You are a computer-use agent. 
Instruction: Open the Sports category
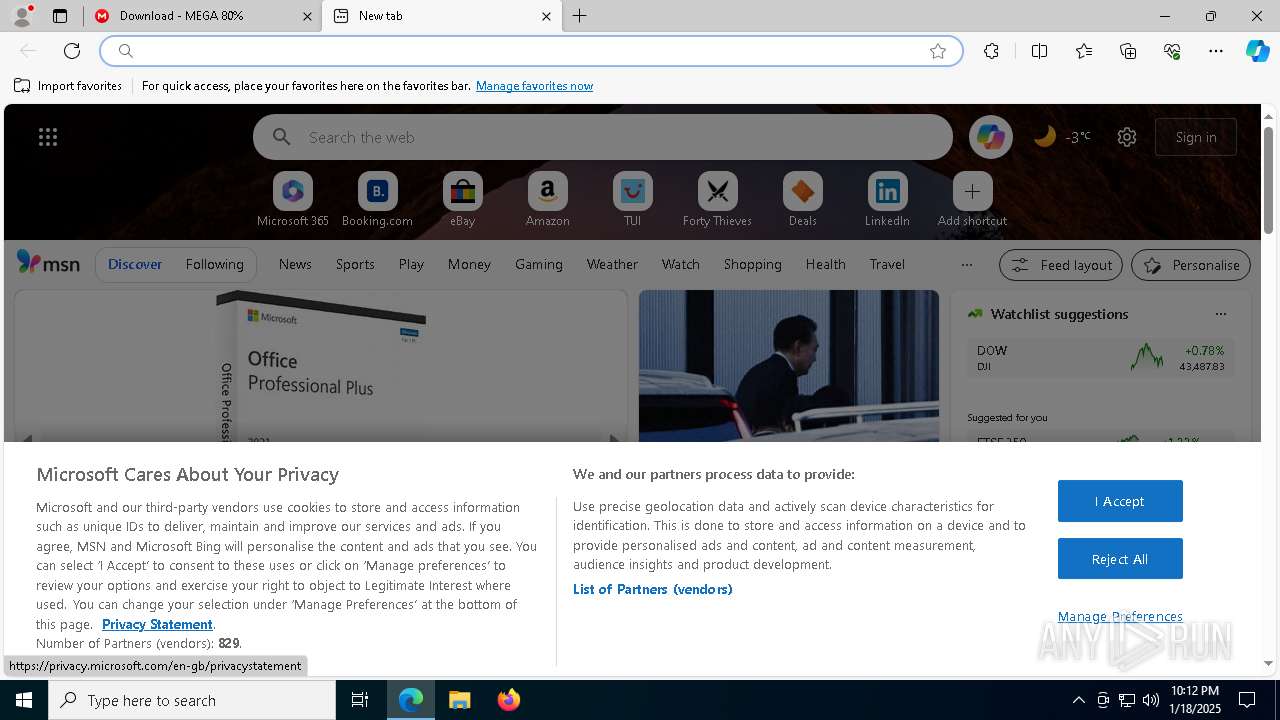click(355, 265)
